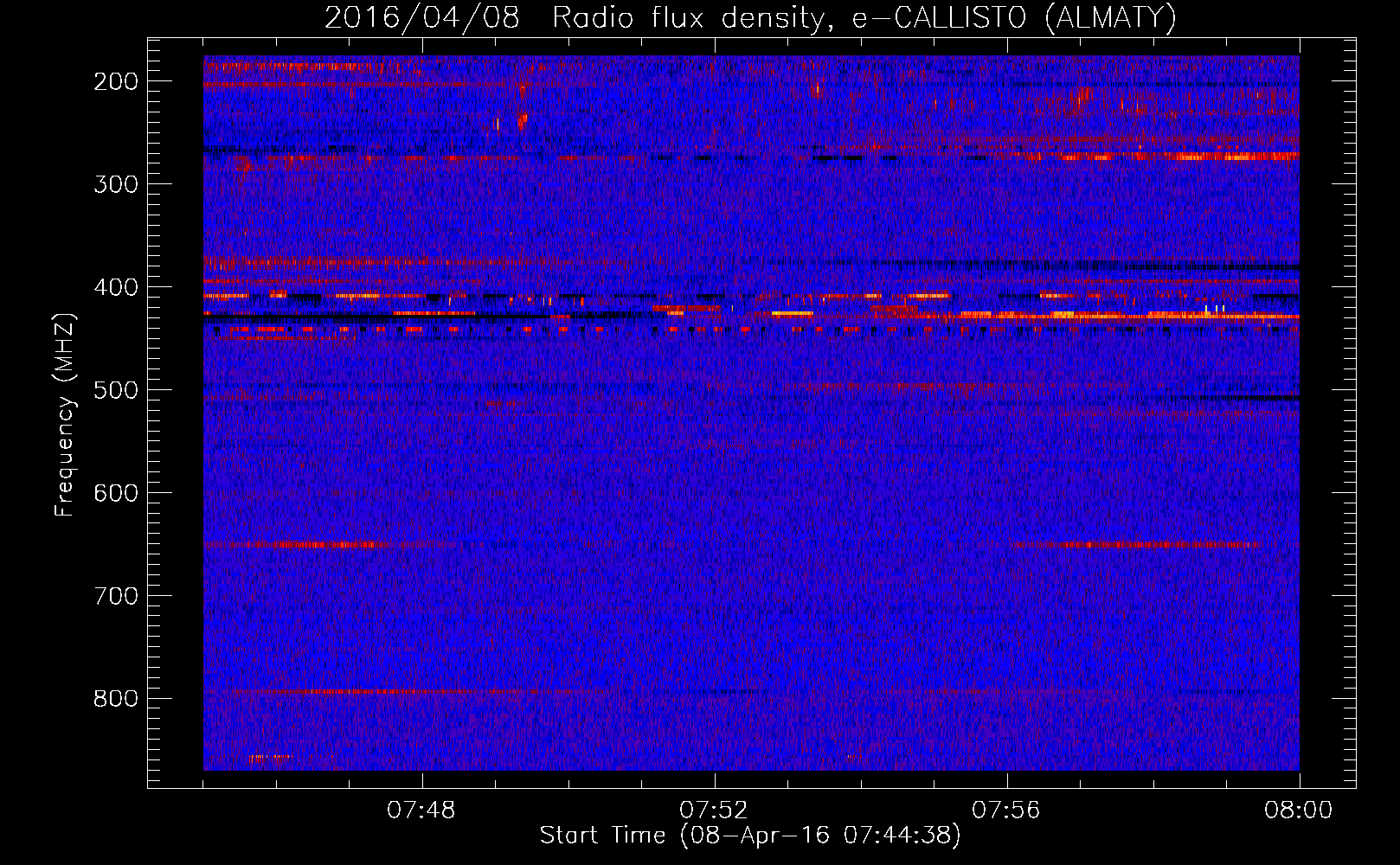Click the 300 frequency tick label

(116, 184)
